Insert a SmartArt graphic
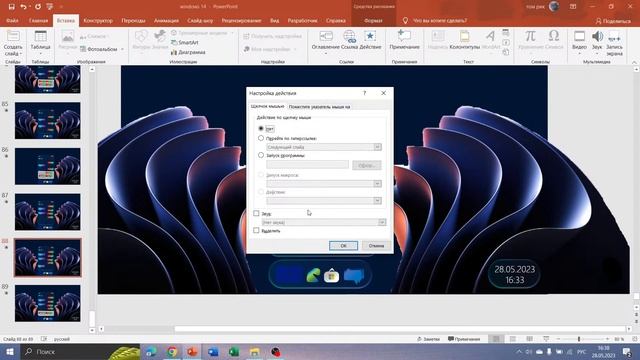The height and width of the screenshot is (360, 640). 184,42
